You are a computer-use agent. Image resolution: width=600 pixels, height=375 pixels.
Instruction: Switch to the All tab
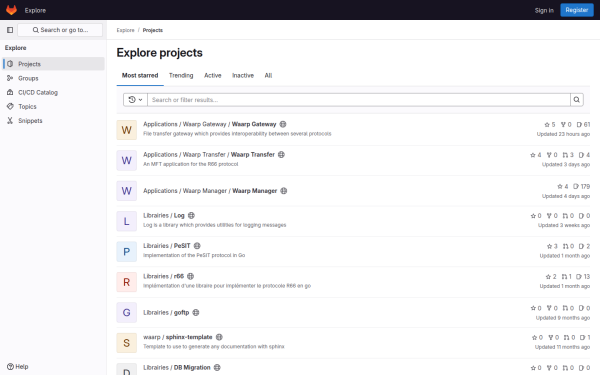pos(268,75)
